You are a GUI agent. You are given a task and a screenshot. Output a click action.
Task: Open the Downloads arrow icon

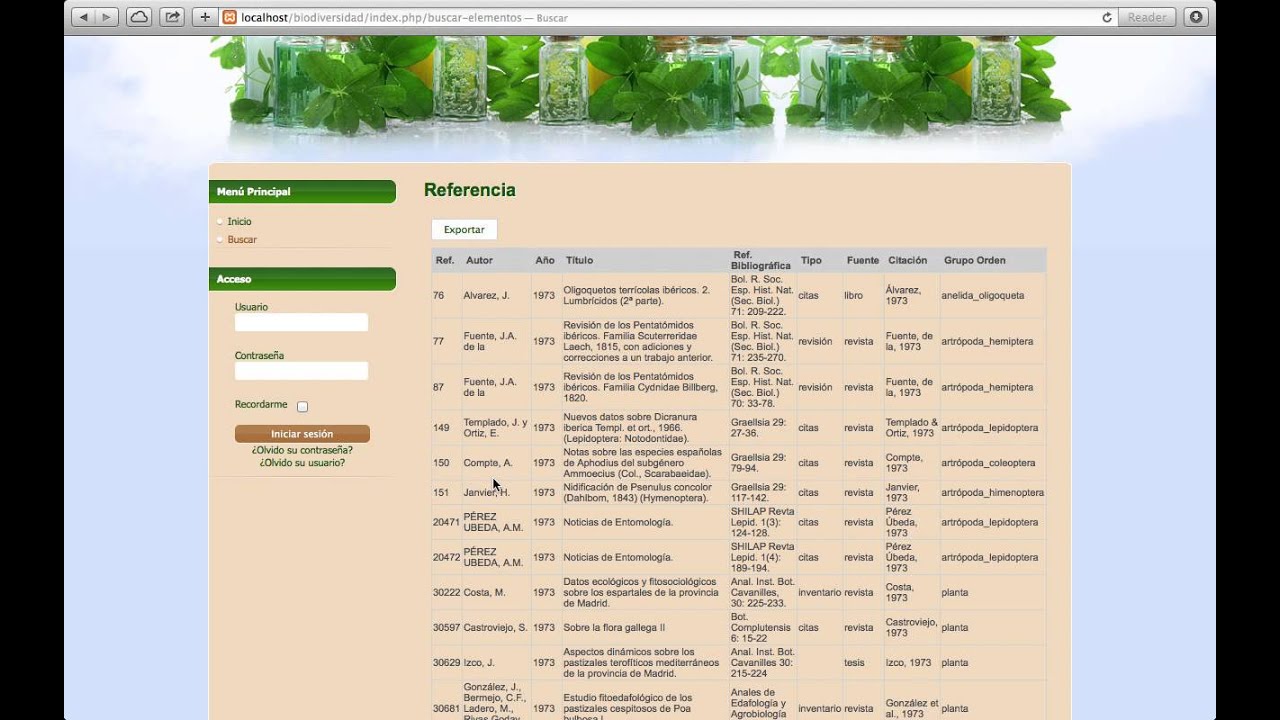point(1195,17)
